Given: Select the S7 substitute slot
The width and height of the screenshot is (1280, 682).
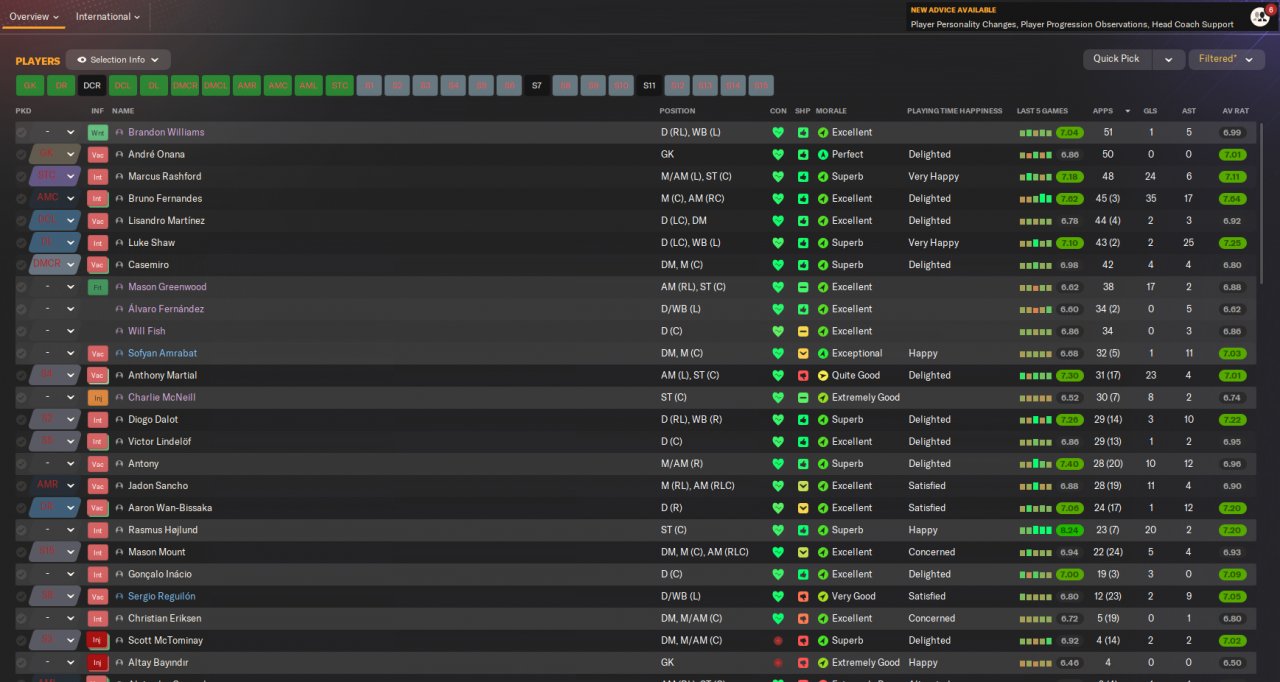Looking at the screenshot, I should [x=537, y=86].
